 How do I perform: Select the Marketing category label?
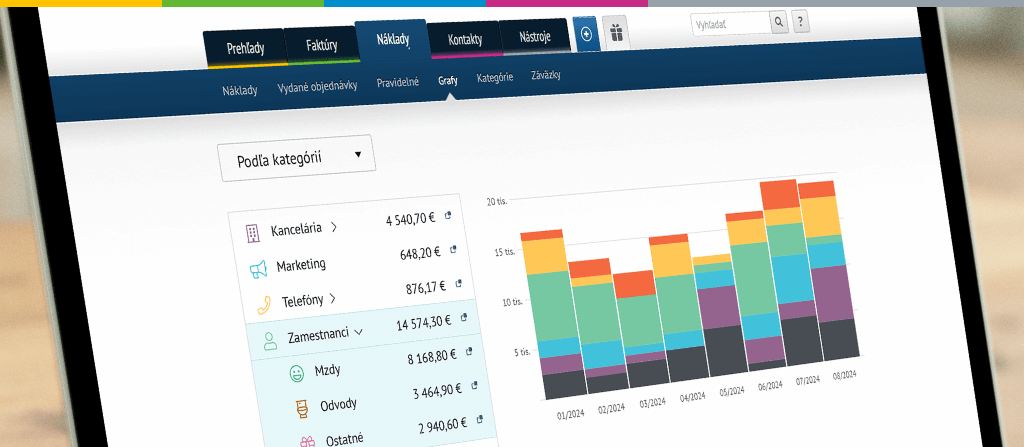[x=301, y=265]
